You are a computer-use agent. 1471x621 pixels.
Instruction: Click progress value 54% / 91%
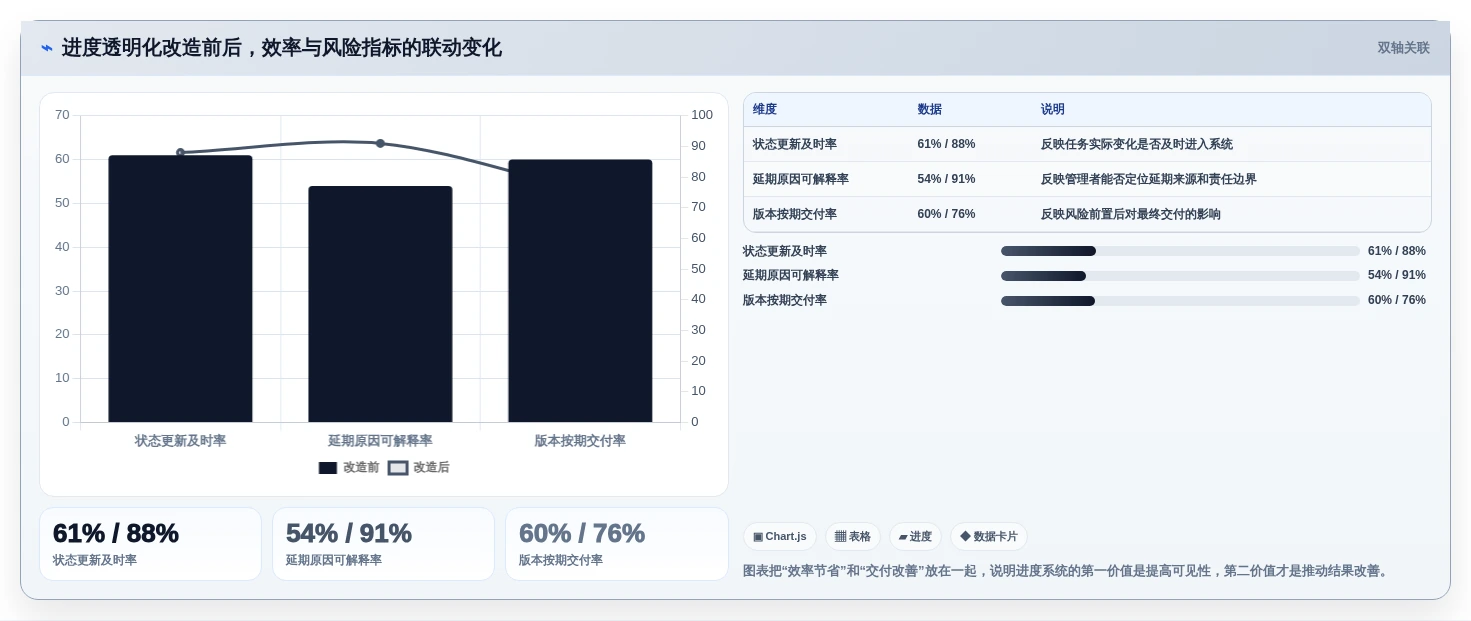1397,275
